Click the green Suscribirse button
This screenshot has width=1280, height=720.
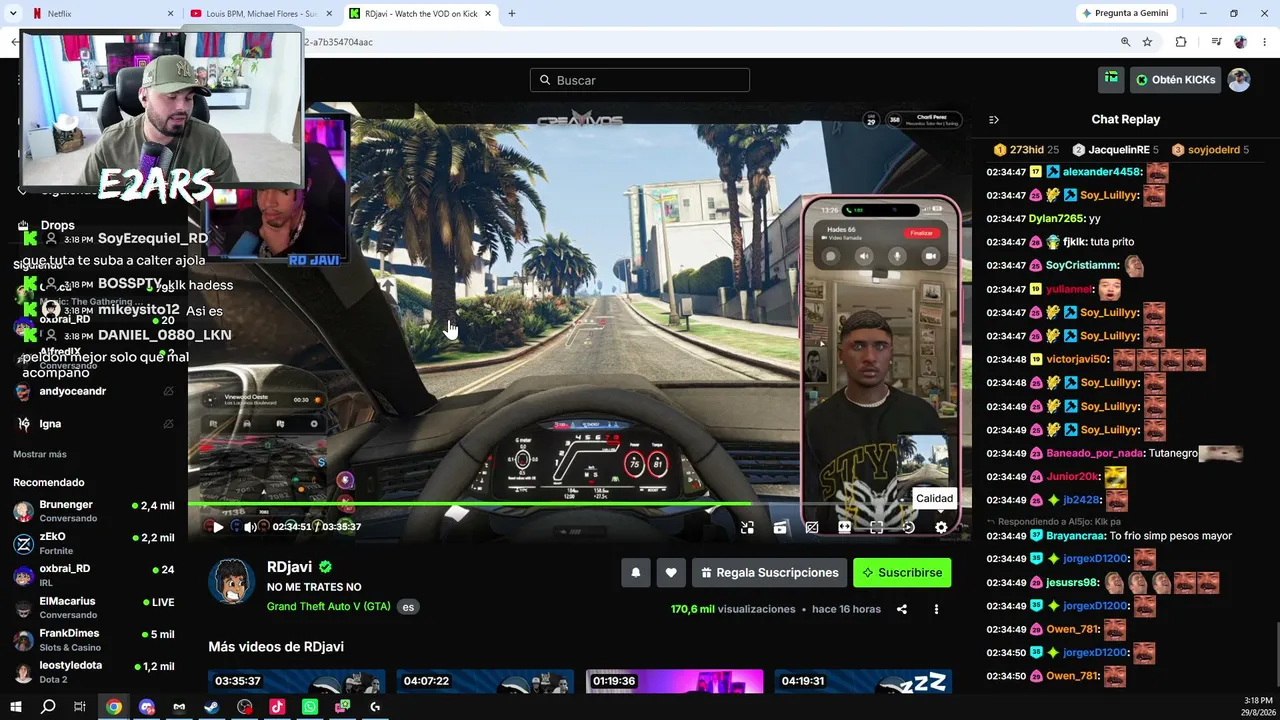point(902,573)
